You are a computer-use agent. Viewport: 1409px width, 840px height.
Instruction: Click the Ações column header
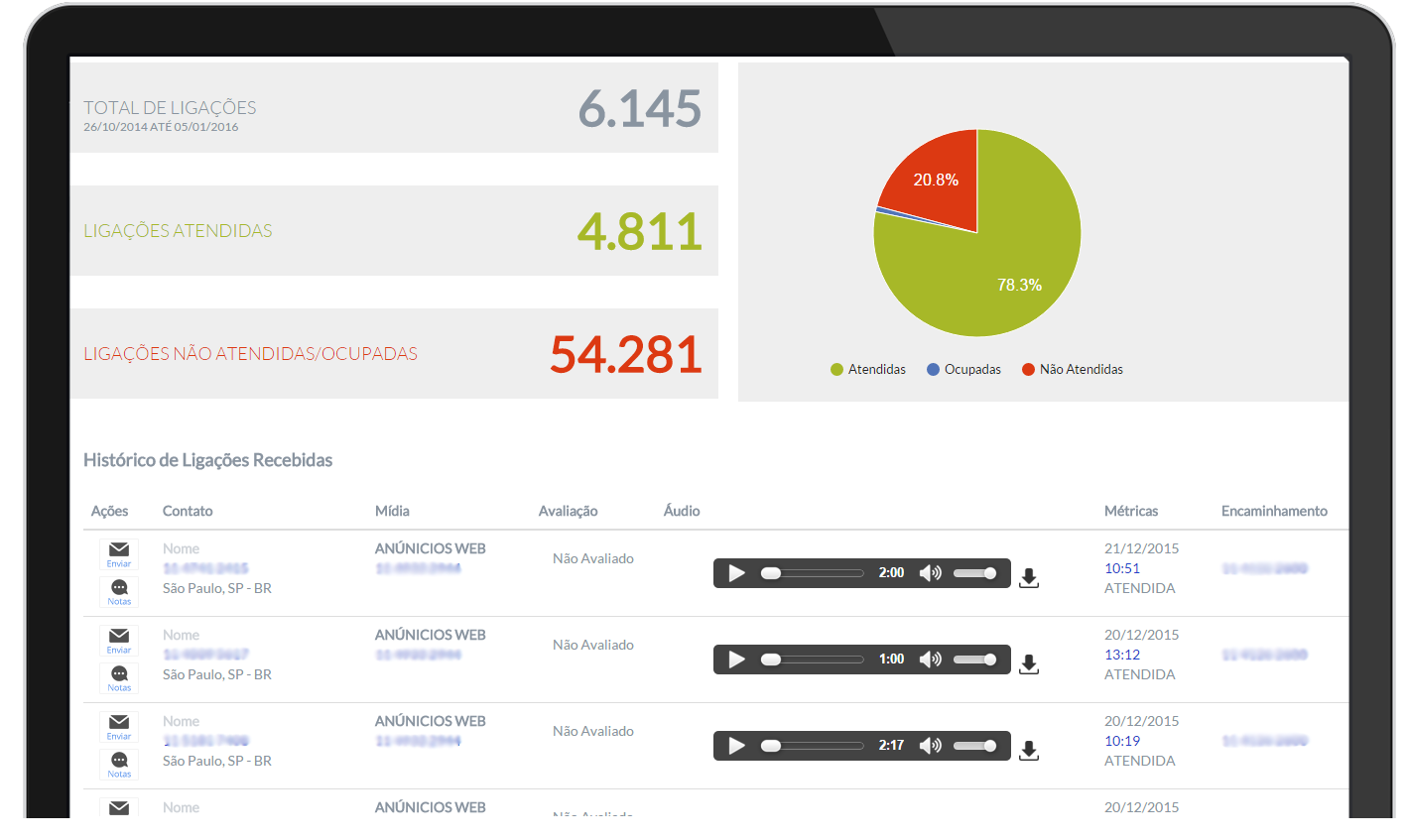[x=109, y=511]
